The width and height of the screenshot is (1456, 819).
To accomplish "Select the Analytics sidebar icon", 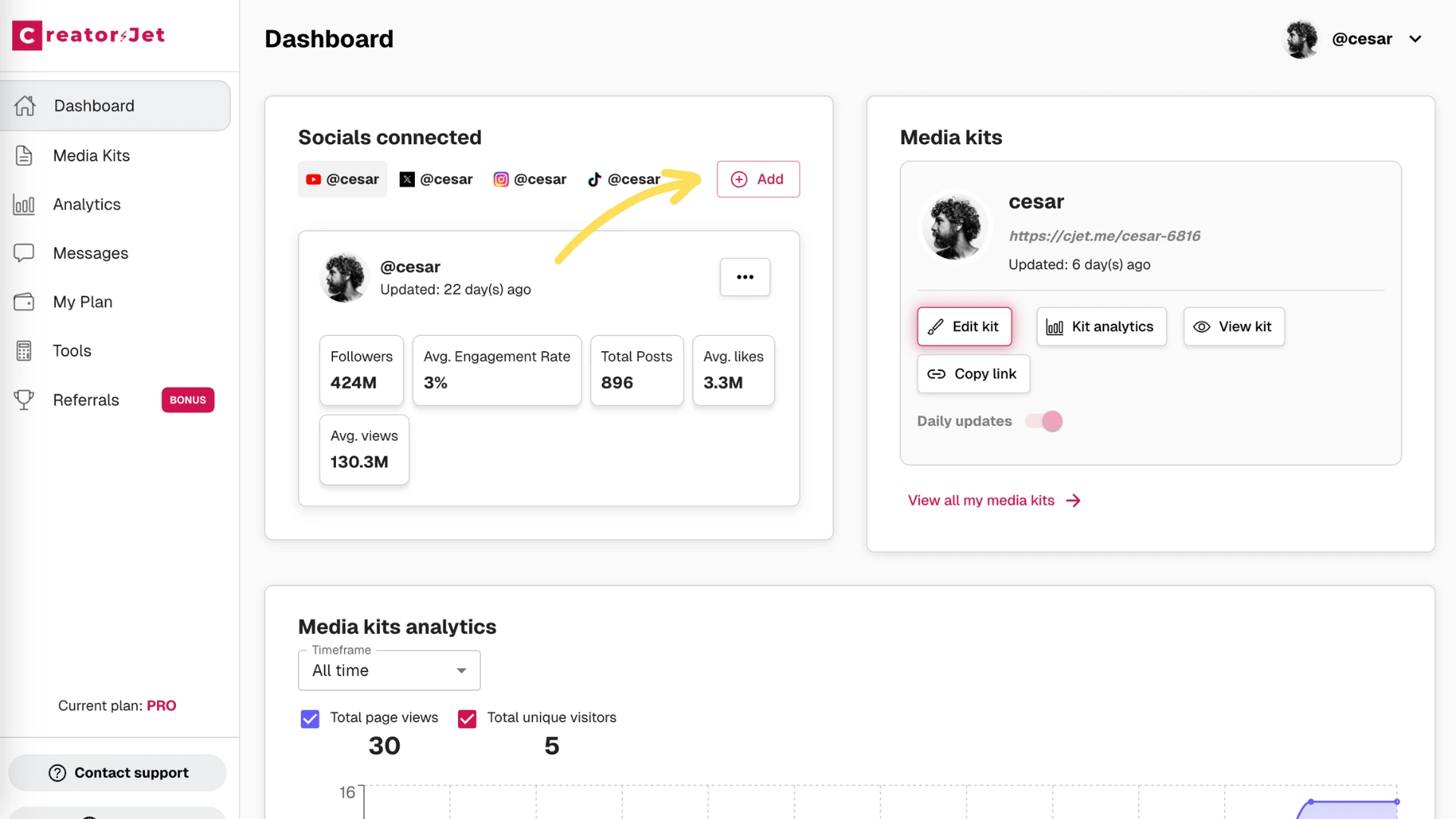I will pyautogui.click(x=25, y=204).
